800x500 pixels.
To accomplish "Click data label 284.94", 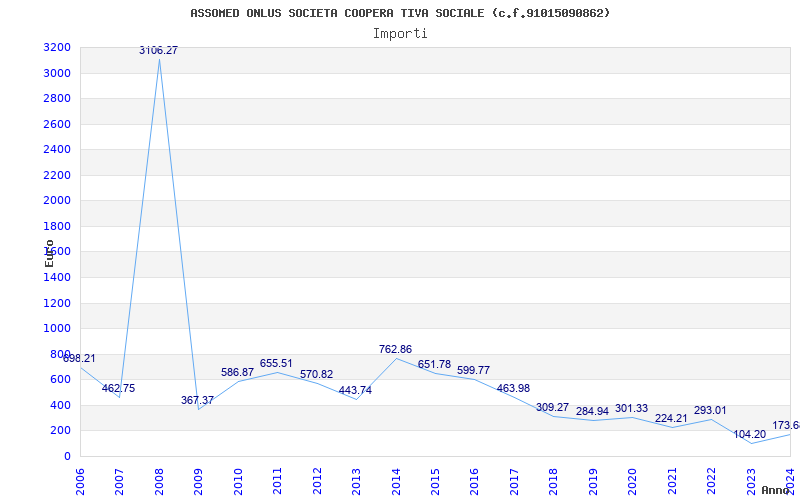I will pos(592,411).
